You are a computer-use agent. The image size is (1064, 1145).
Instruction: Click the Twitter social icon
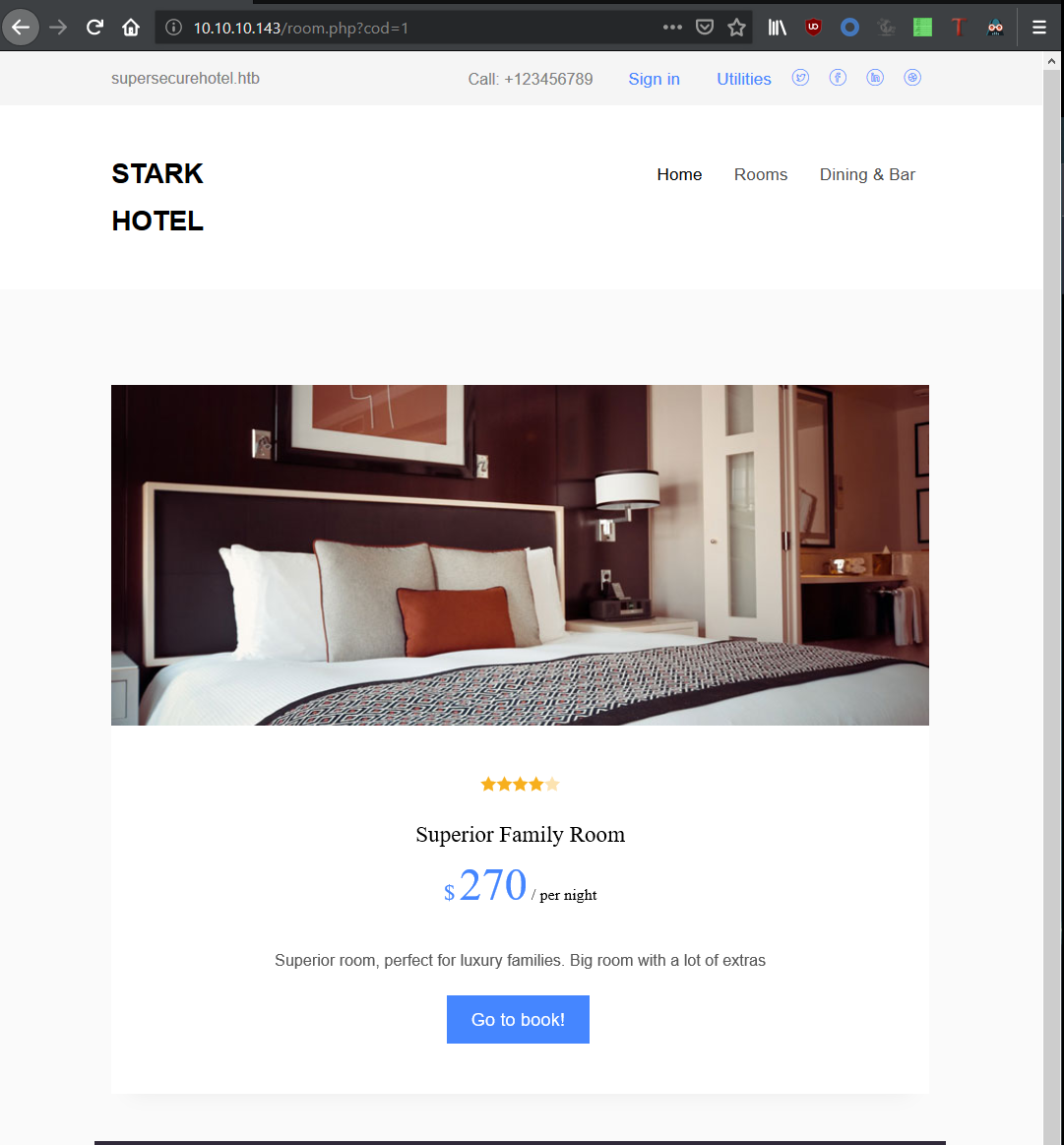(800, 78)
